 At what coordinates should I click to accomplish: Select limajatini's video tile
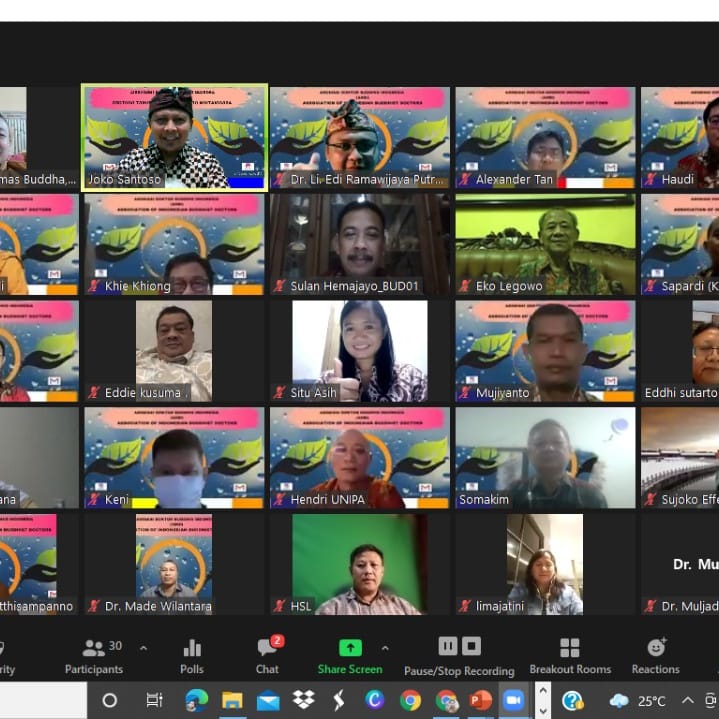545,564
